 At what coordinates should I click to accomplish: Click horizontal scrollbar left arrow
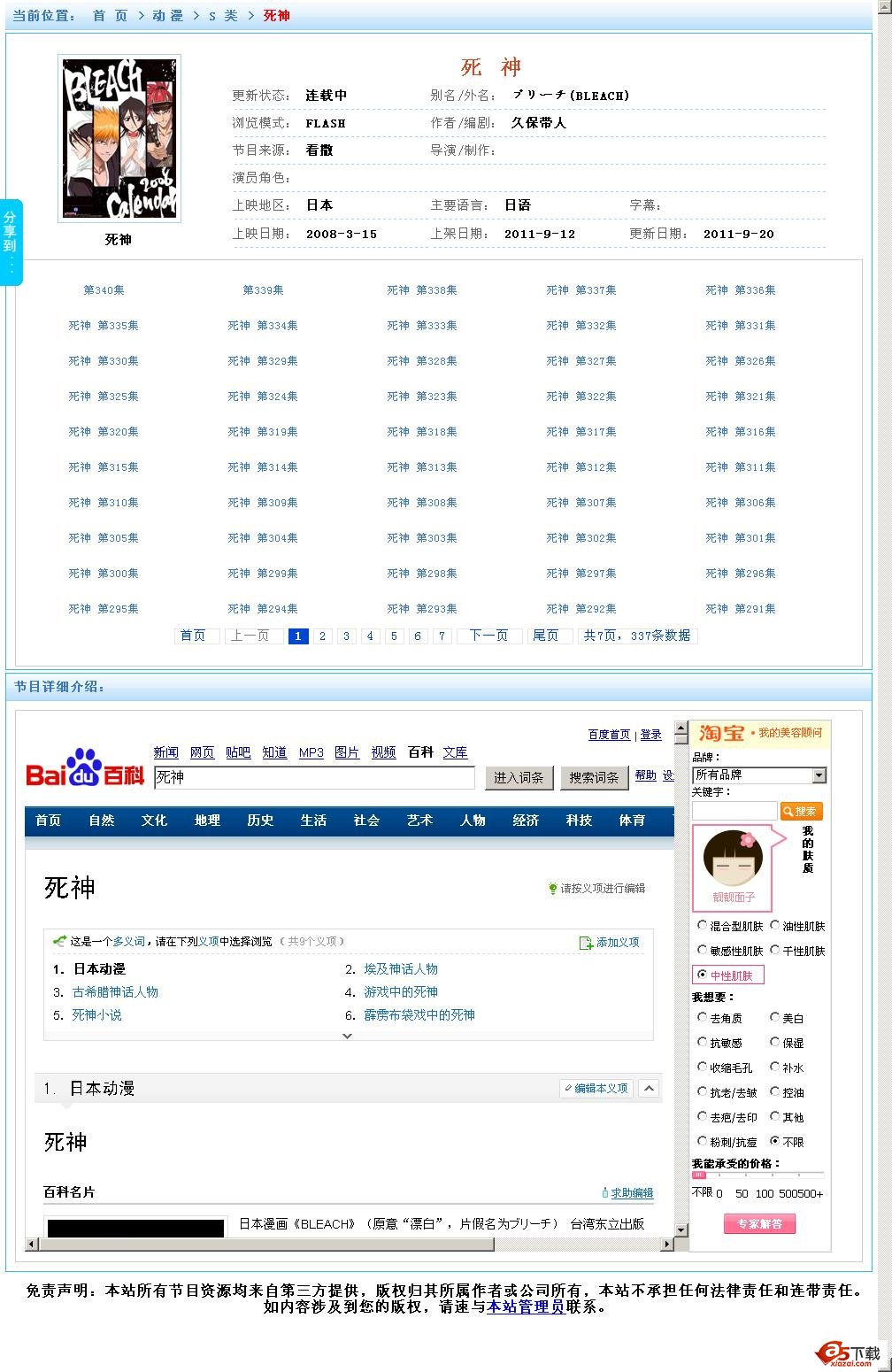pos(32,1244)
